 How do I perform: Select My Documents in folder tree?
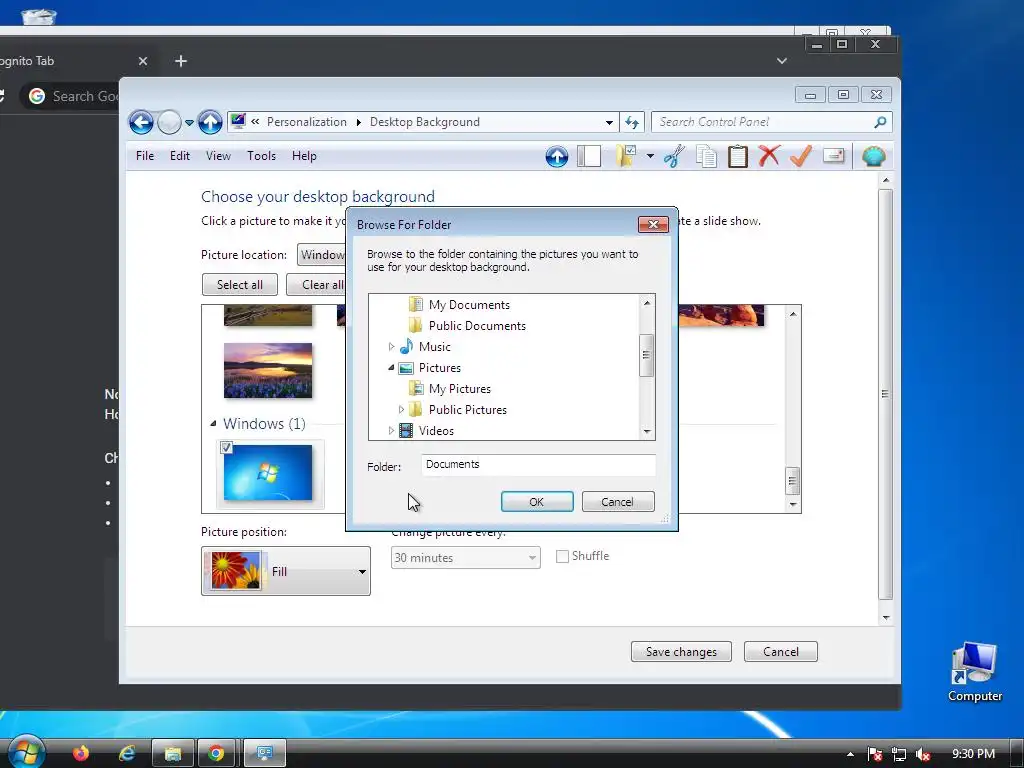(469, 305)
